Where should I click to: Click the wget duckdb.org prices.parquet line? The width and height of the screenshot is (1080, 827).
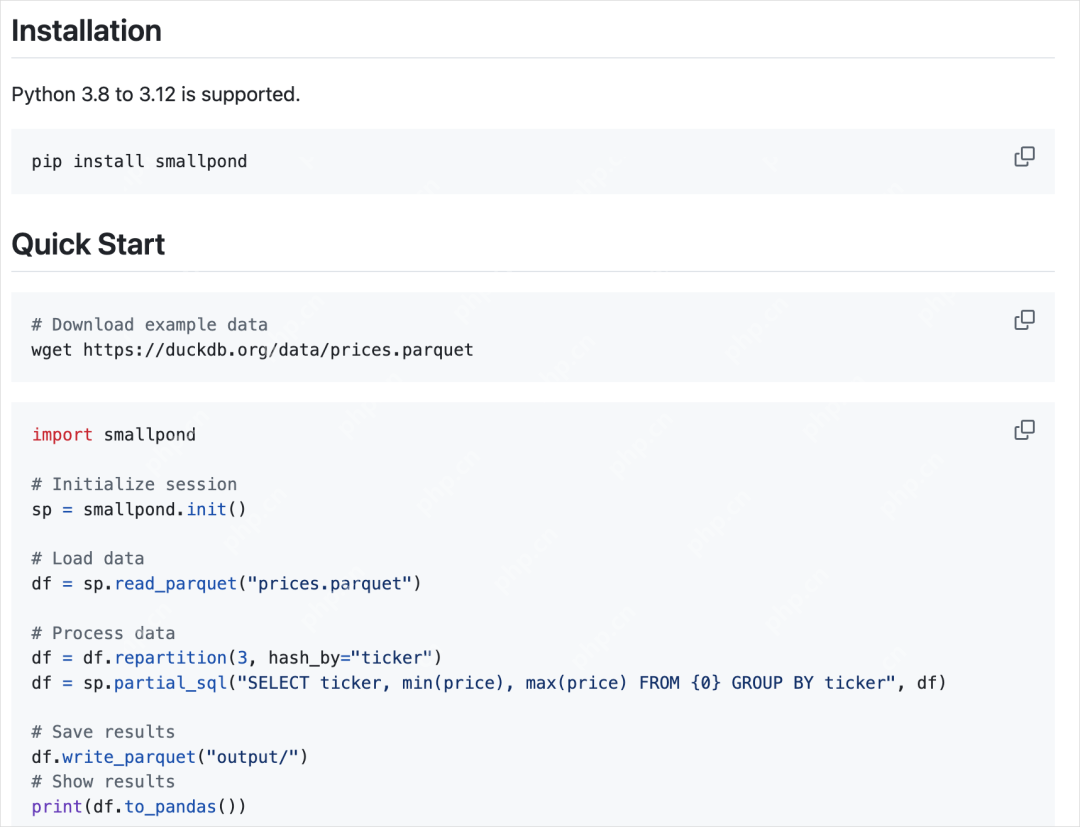(252, 350)
